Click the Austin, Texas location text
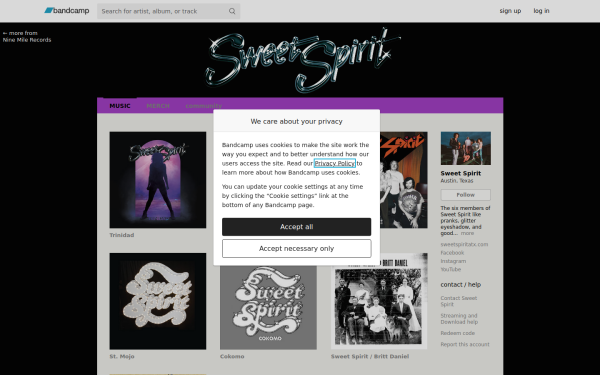Screen dimensions: 600x375 [457, 181]
